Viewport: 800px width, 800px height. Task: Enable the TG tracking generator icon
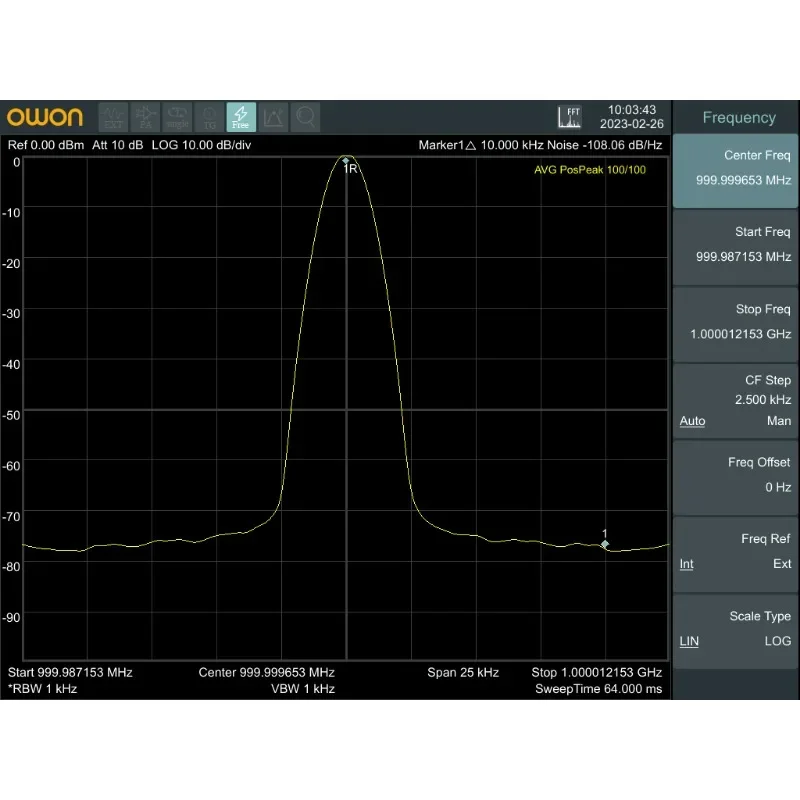click(x=209, y=117)
